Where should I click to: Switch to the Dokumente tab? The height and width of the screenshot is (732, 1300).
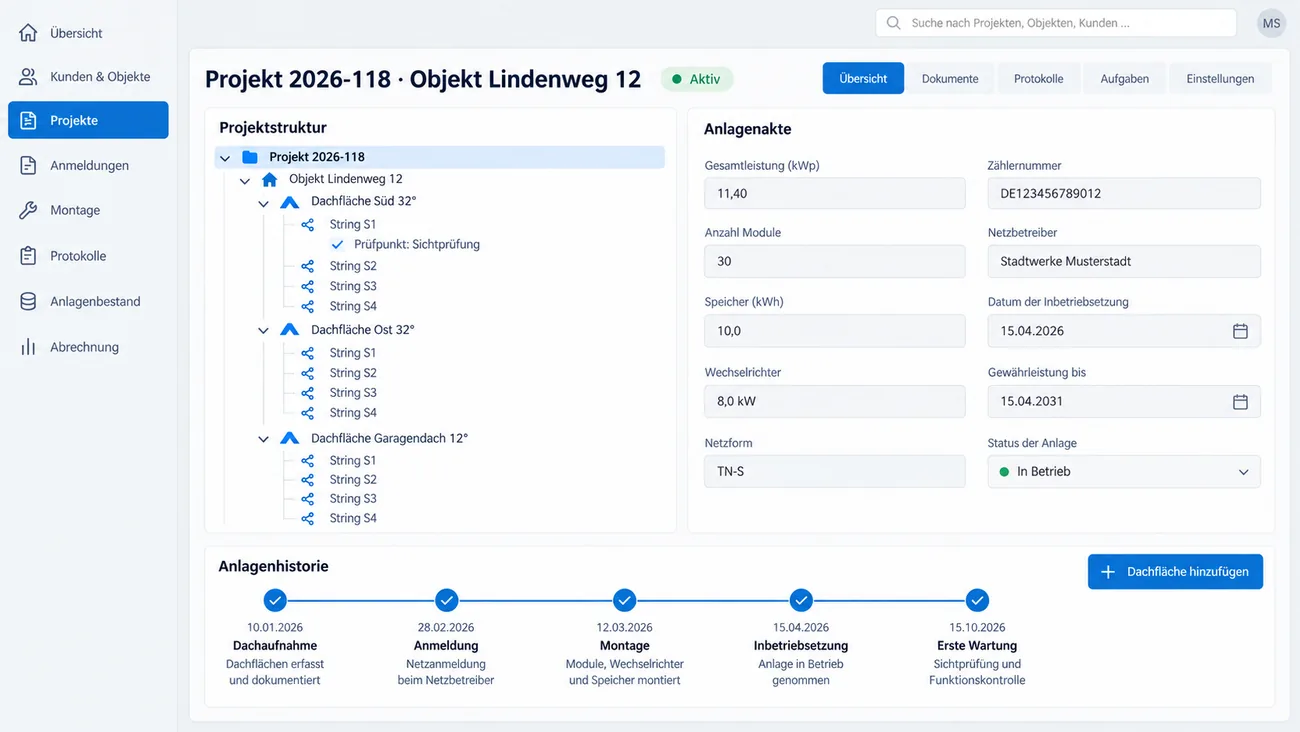[950, 79]
